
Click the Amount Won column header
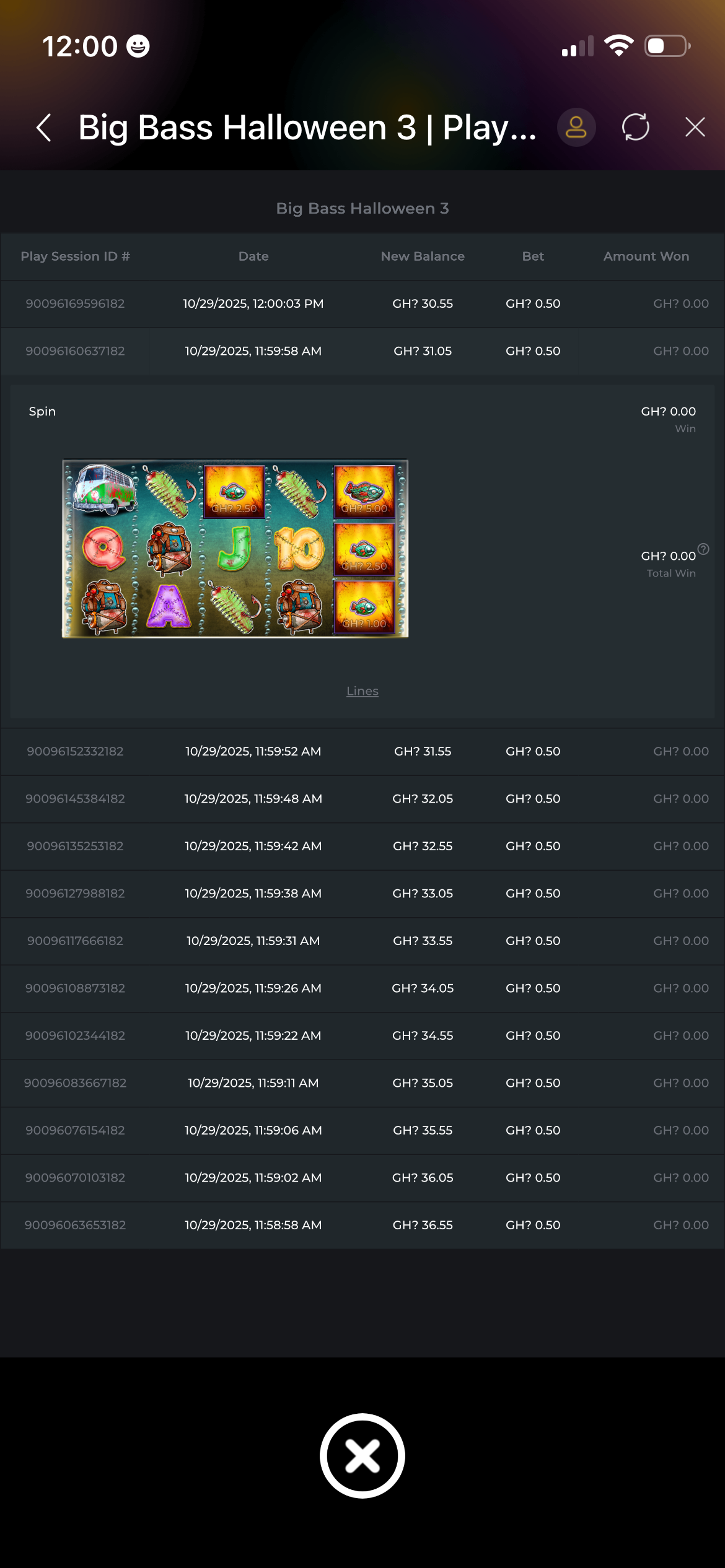tap(646, 256)
